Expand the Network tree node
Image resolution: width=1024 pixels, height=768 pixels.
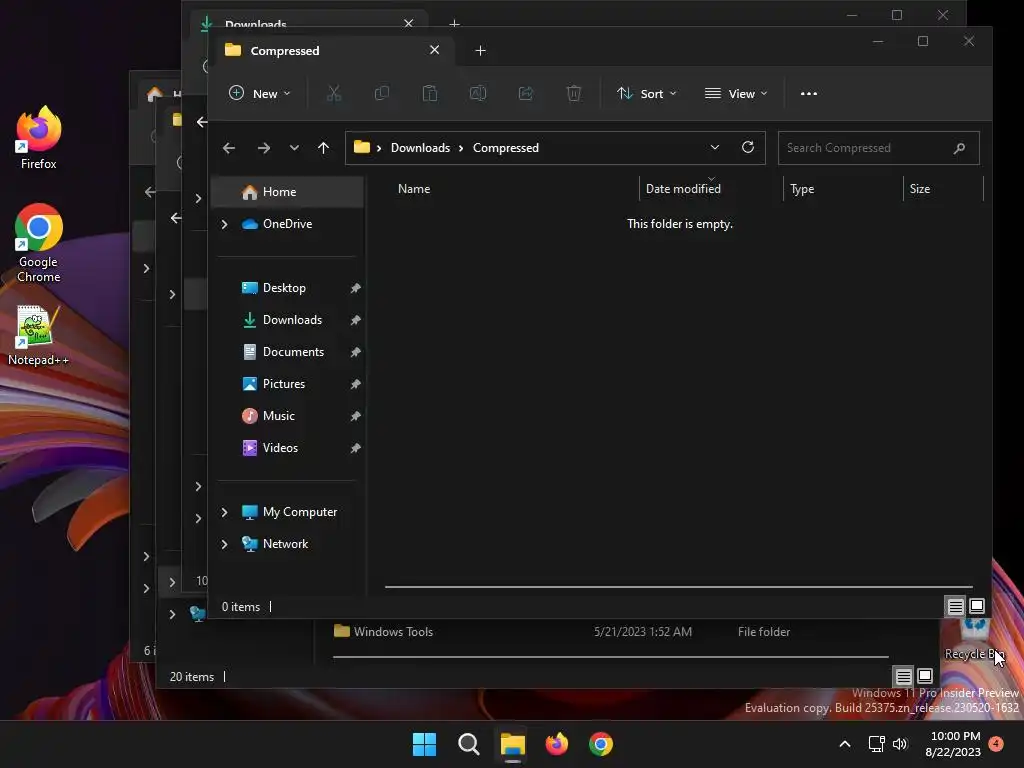pyautogui.click(x=225, y=544)
